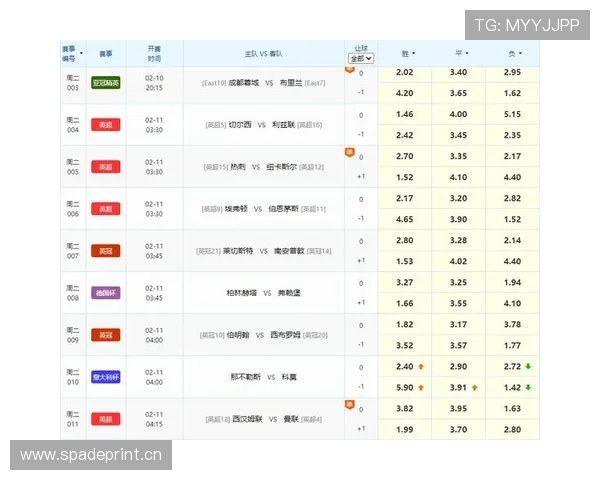The image size is (600, 480).
Task: Select draw odds 3.28 in match 007
Action: (x=458, y=240)
